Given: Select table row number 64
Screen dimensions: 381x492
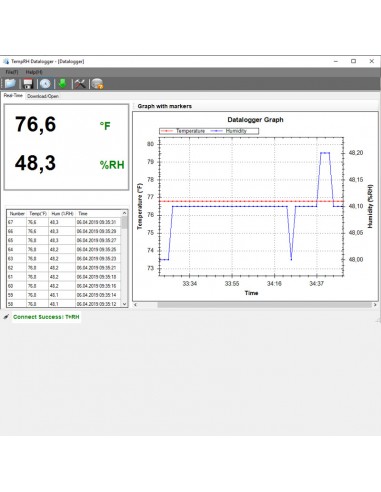Looking at the screenshot, I should pyautogui.click(x=64, y=249).
